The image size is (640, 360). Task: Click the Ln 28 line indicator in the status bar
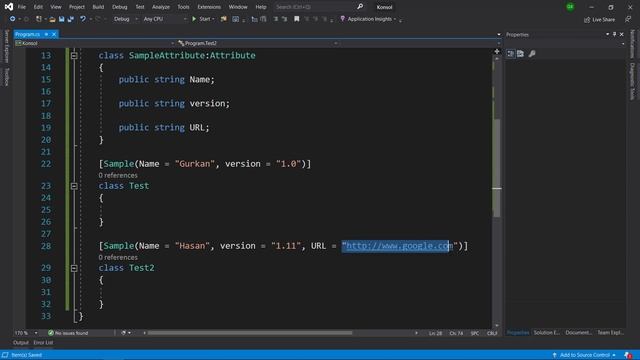435,333
